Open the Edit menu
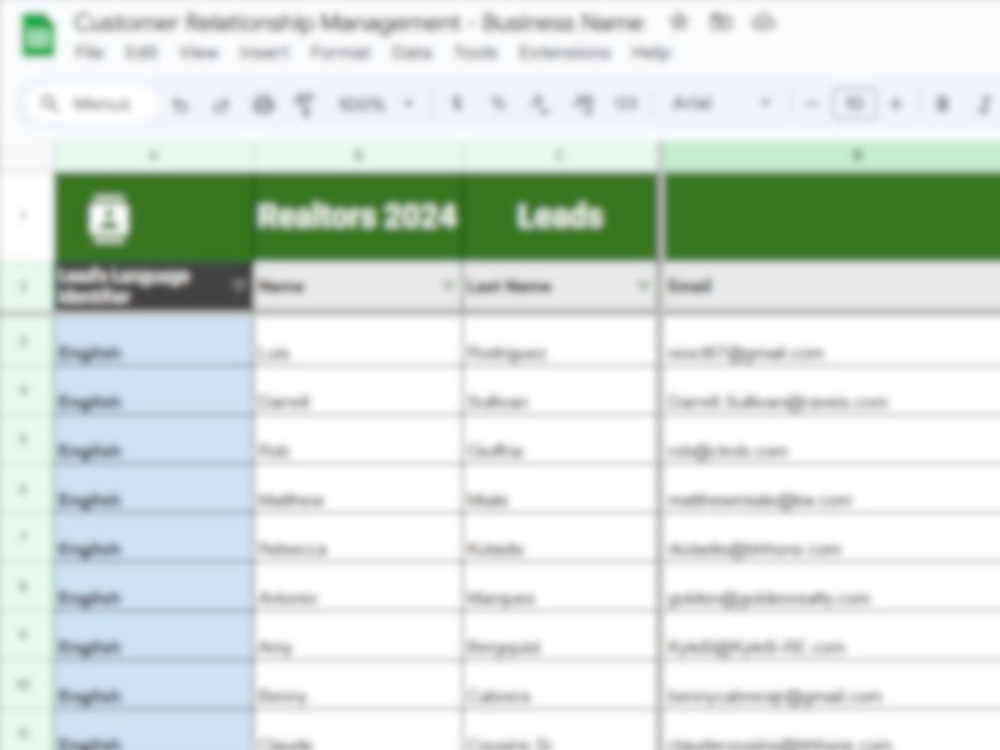The image size is (1000, 750). [140, 52]
